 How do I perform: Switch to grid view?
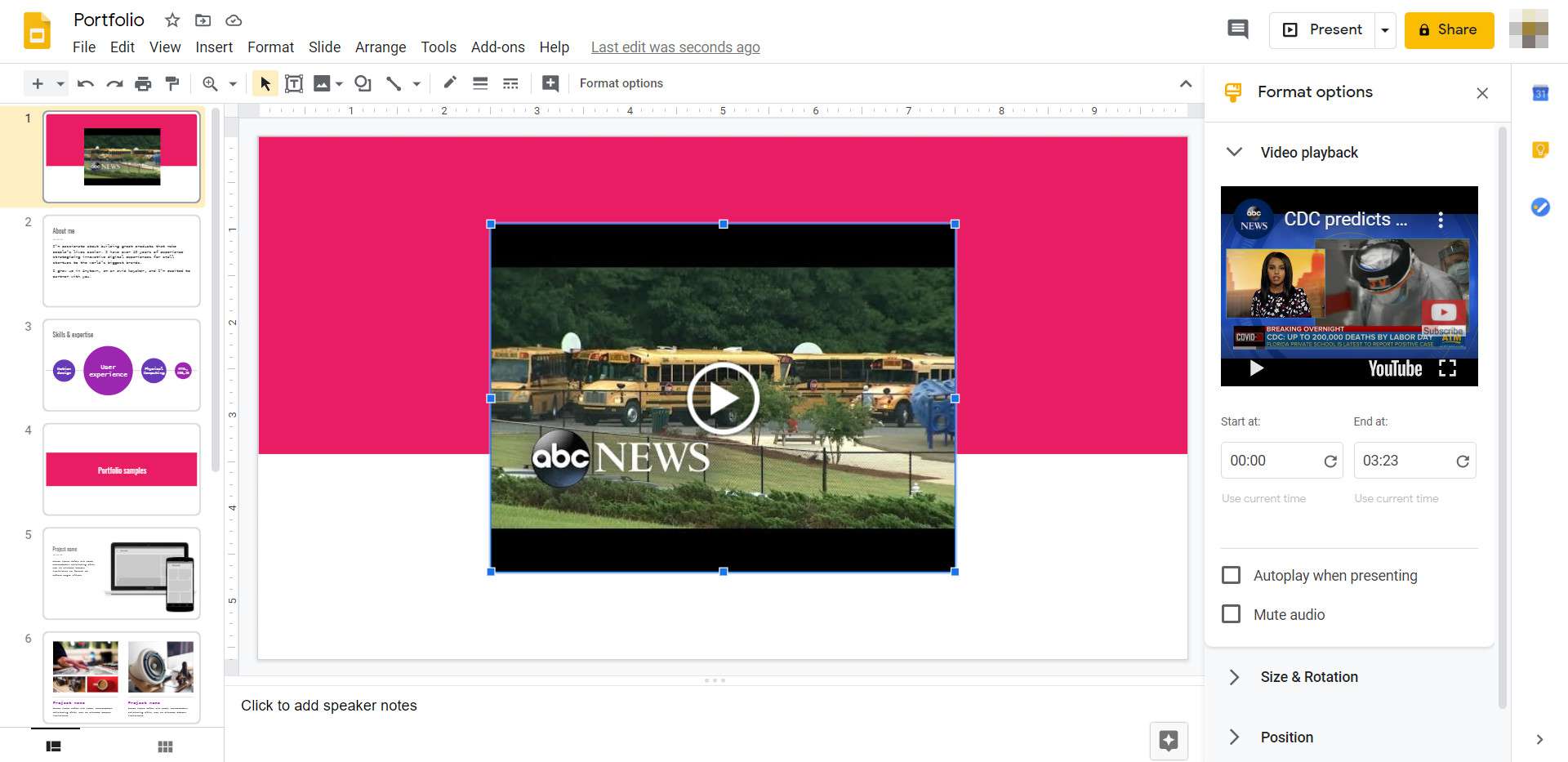click(165, 746)
